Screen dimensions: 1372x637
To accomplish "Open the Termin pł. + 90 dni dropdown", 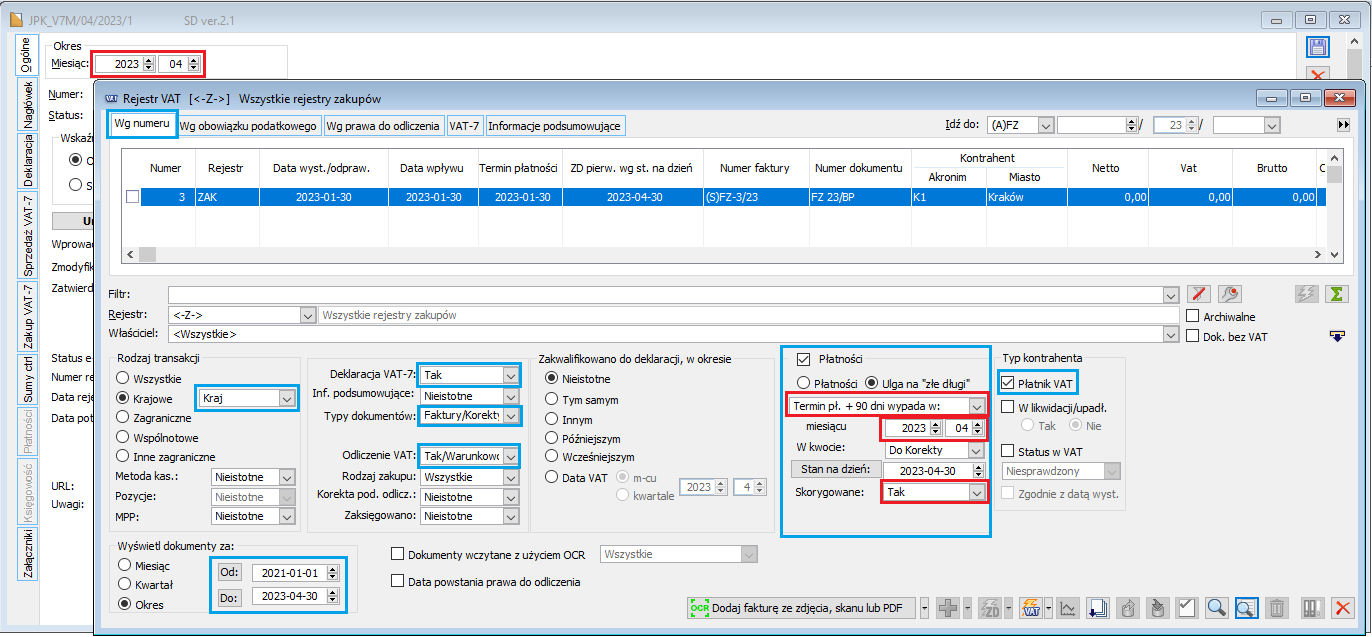I will pyautogui.click(x=976, y=406).
